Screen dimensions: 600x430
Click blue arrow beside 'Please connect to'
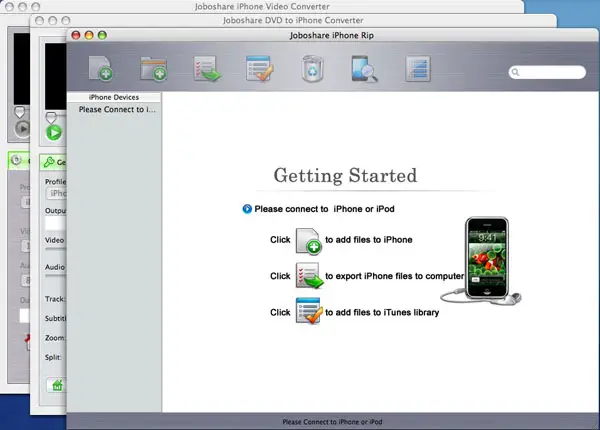point(247,209)
